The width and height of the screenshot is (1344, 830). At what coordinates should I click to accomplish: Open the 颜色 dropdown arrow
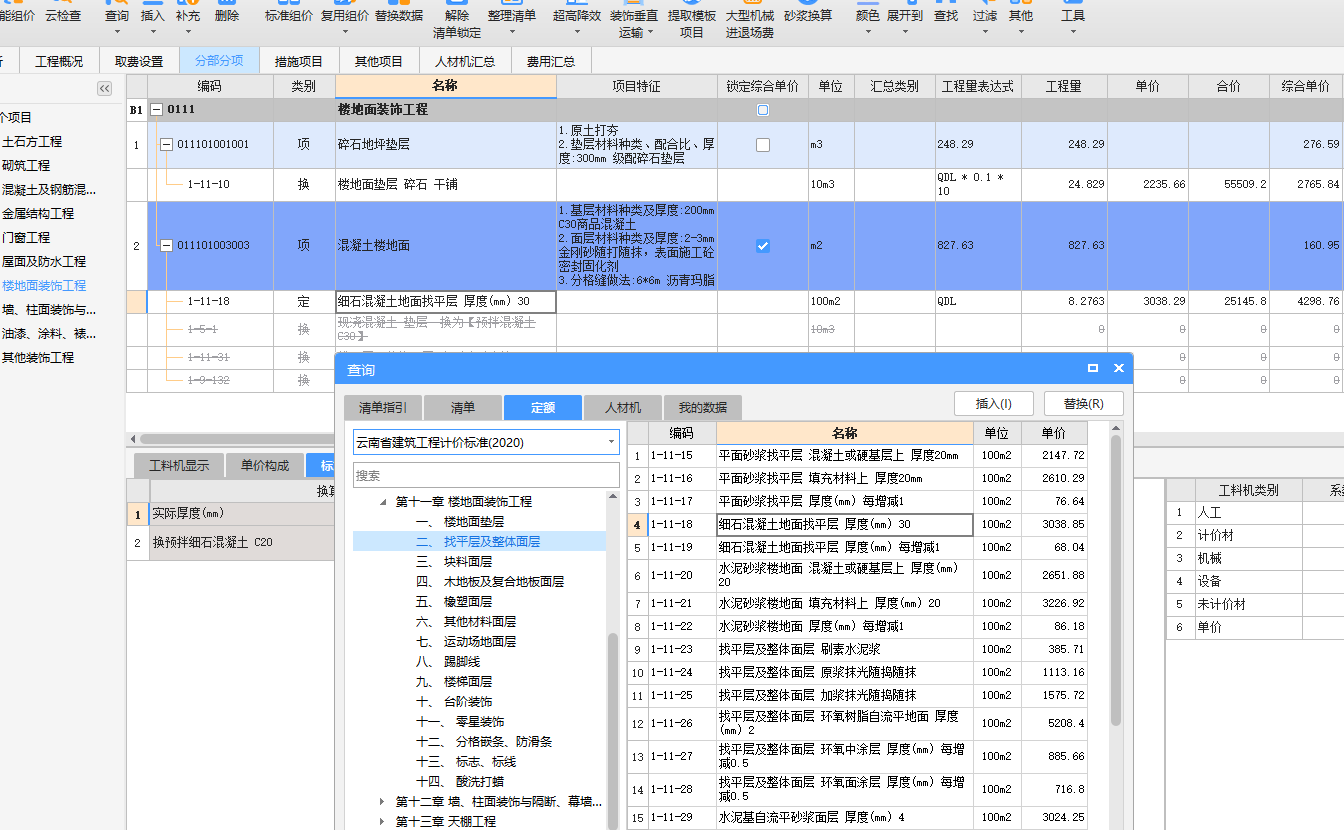click(868, 32)
